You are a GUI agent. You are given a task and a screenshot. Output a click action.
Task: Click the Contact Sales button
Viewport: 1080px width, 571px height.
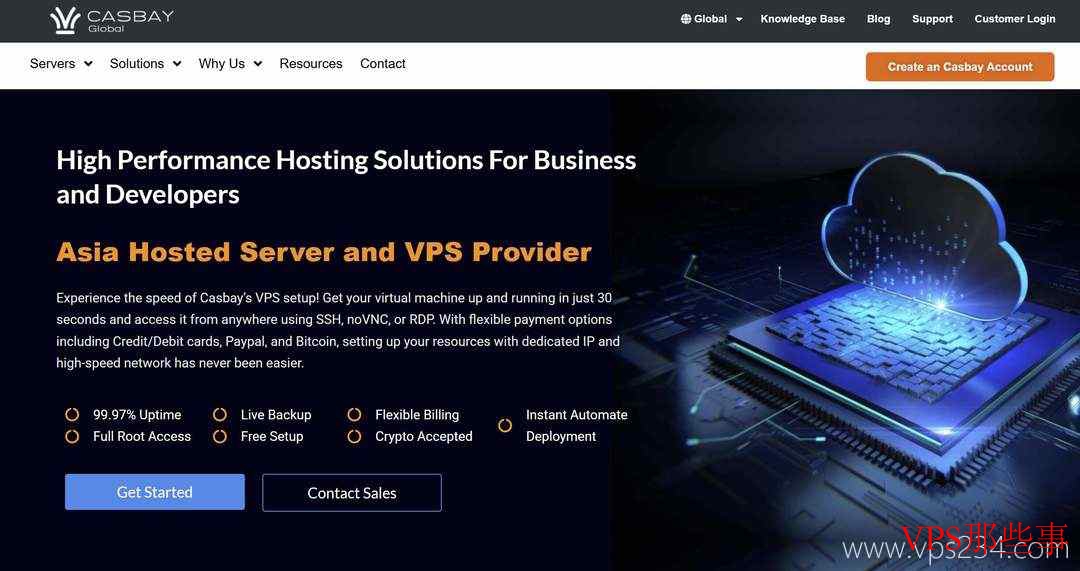(x=352, y=492)
